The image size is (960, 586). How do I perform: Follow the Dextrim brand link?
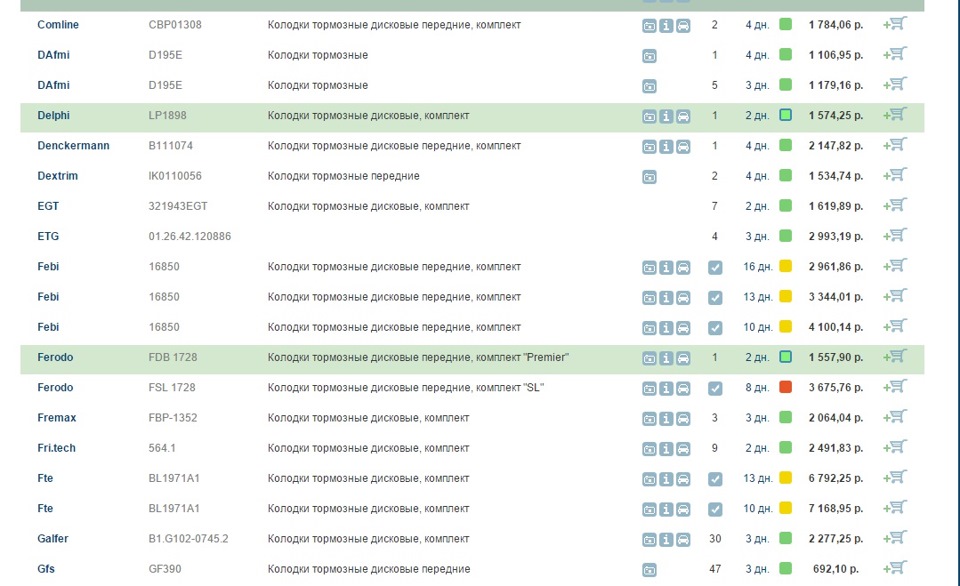pyautogui.click(x=58, y=176)
